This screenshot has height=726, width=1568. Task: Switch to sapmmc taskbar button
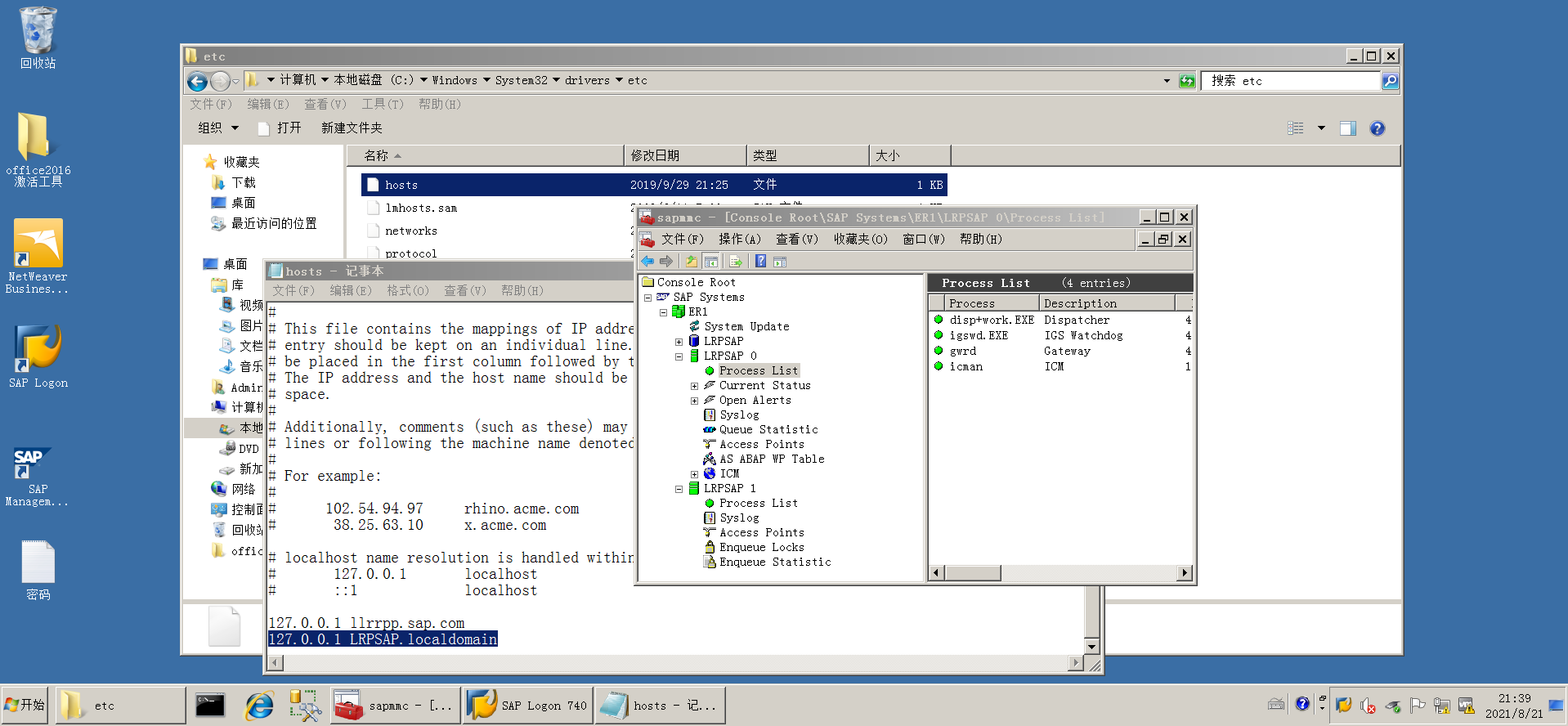tap(396, 705)
